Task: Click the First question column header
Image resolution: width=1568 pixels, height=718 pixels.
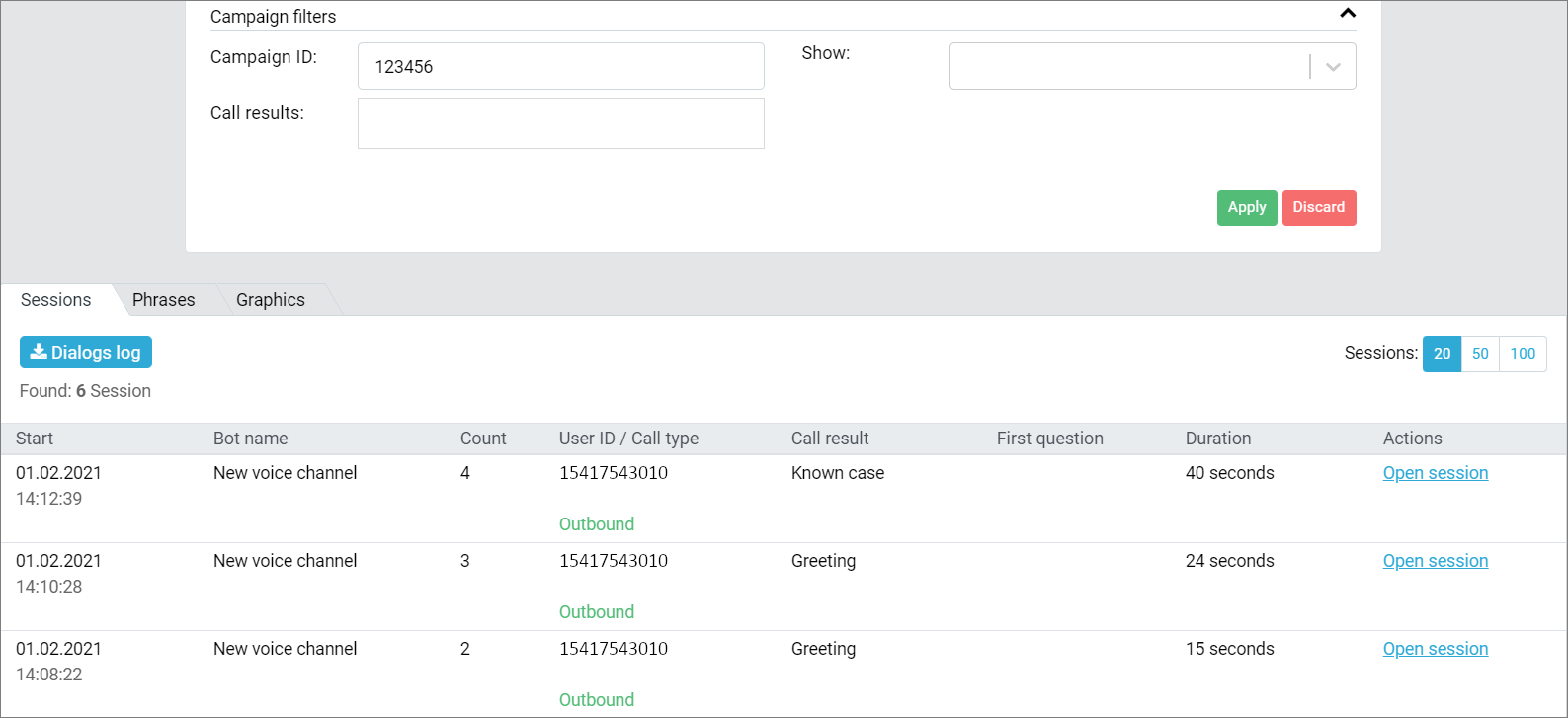Action: pyautogui.click(x=1050, y=439)
